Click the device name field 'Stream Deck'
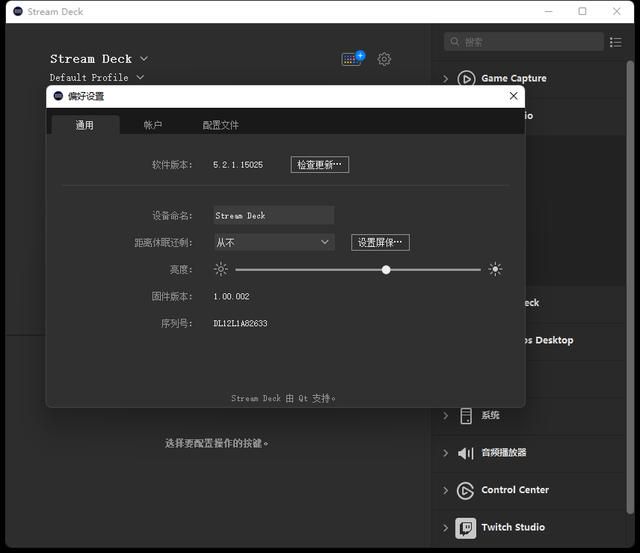The width and height of the screenshot is (640, 553). click(274, 215)
